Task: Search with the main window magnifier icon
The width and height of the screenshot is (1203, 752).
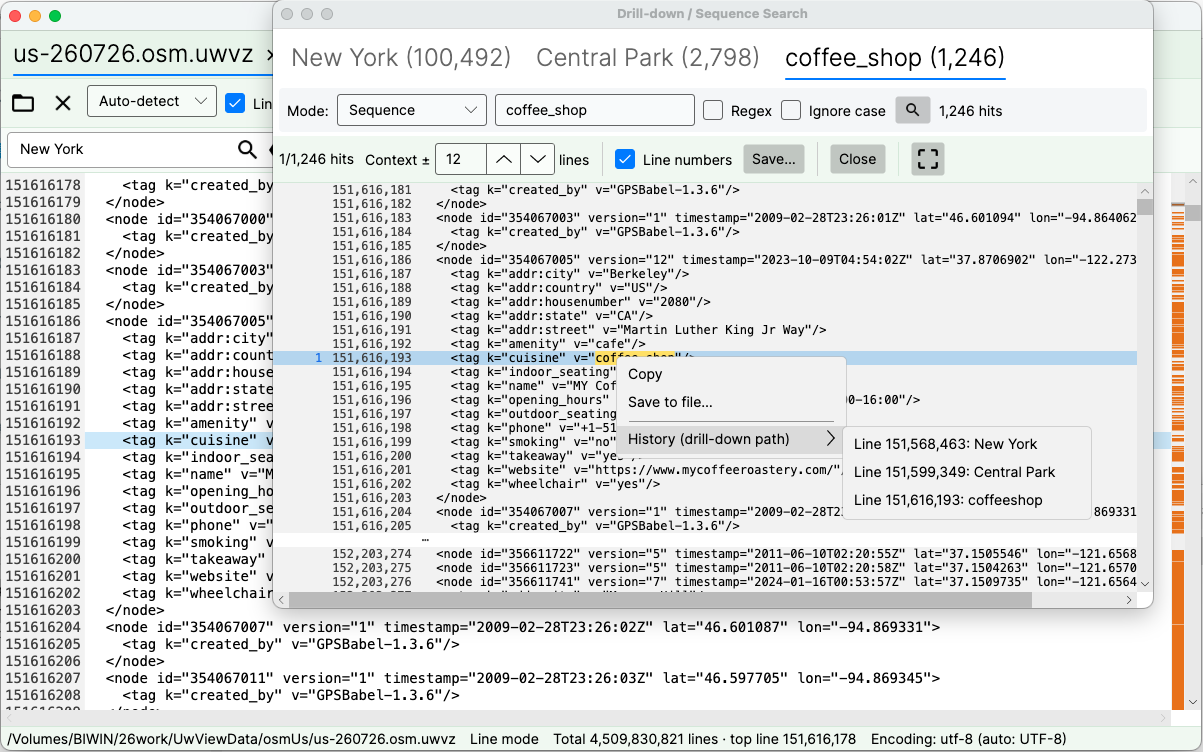Action: coord(247,149)
